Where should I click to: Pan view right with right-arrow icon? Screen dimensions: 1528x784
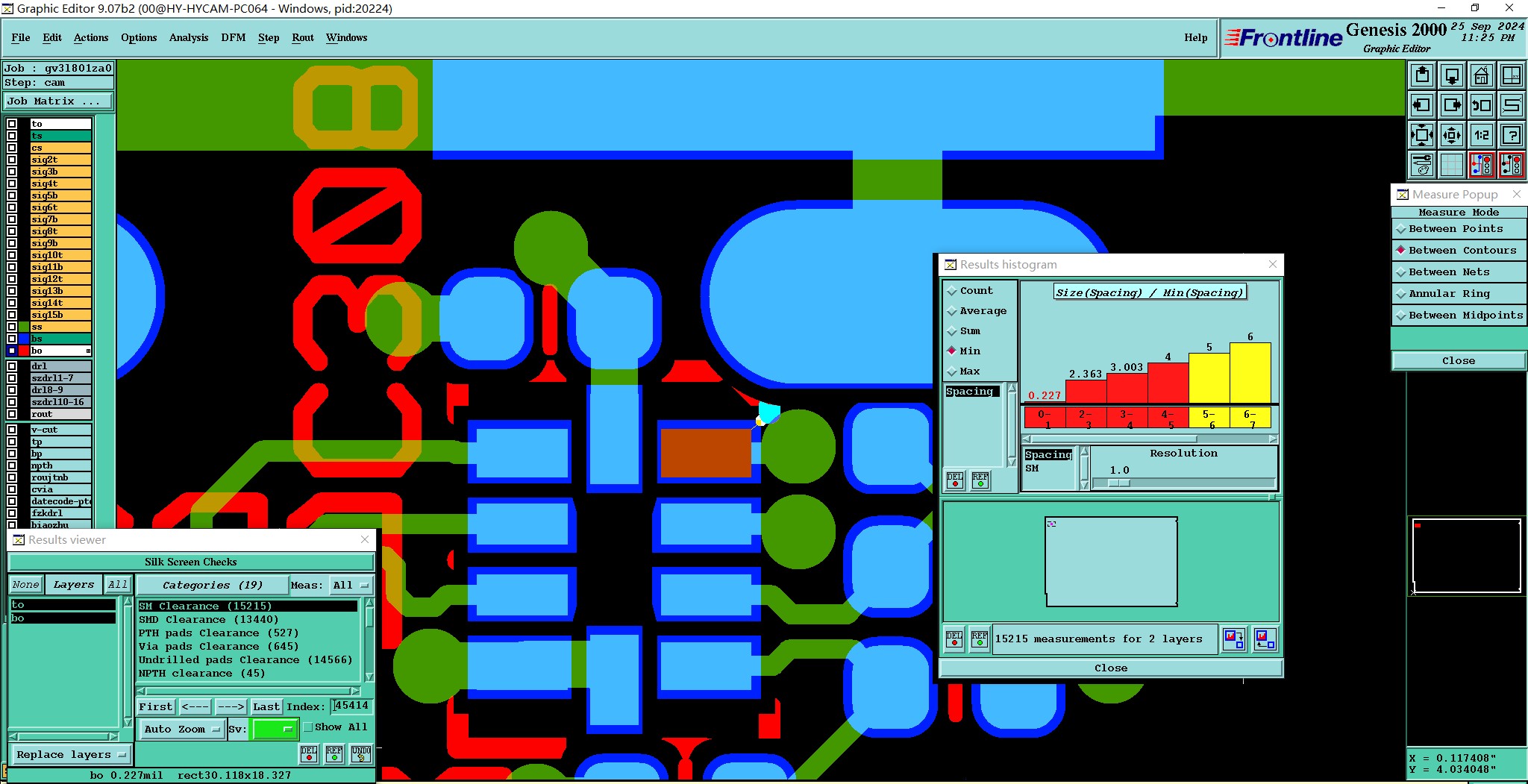pos(1452,105)
